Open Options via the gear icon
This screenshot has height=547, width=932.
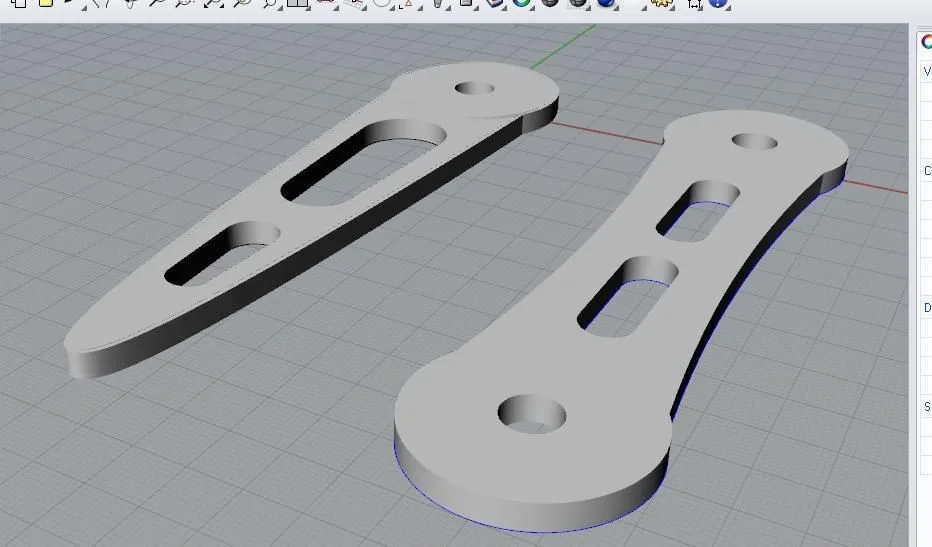[660, 2]
